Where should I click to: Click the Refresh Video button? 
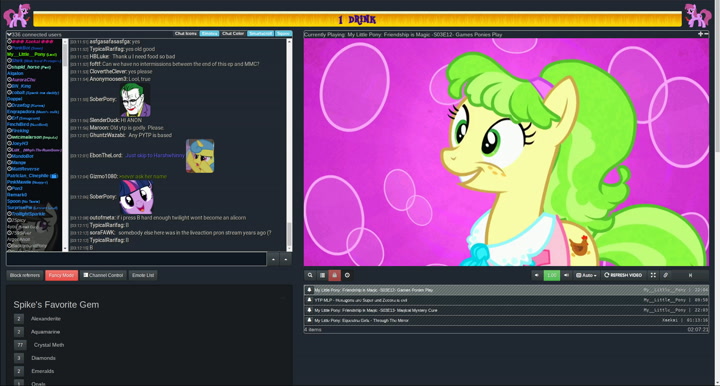(x=623, y=275)
